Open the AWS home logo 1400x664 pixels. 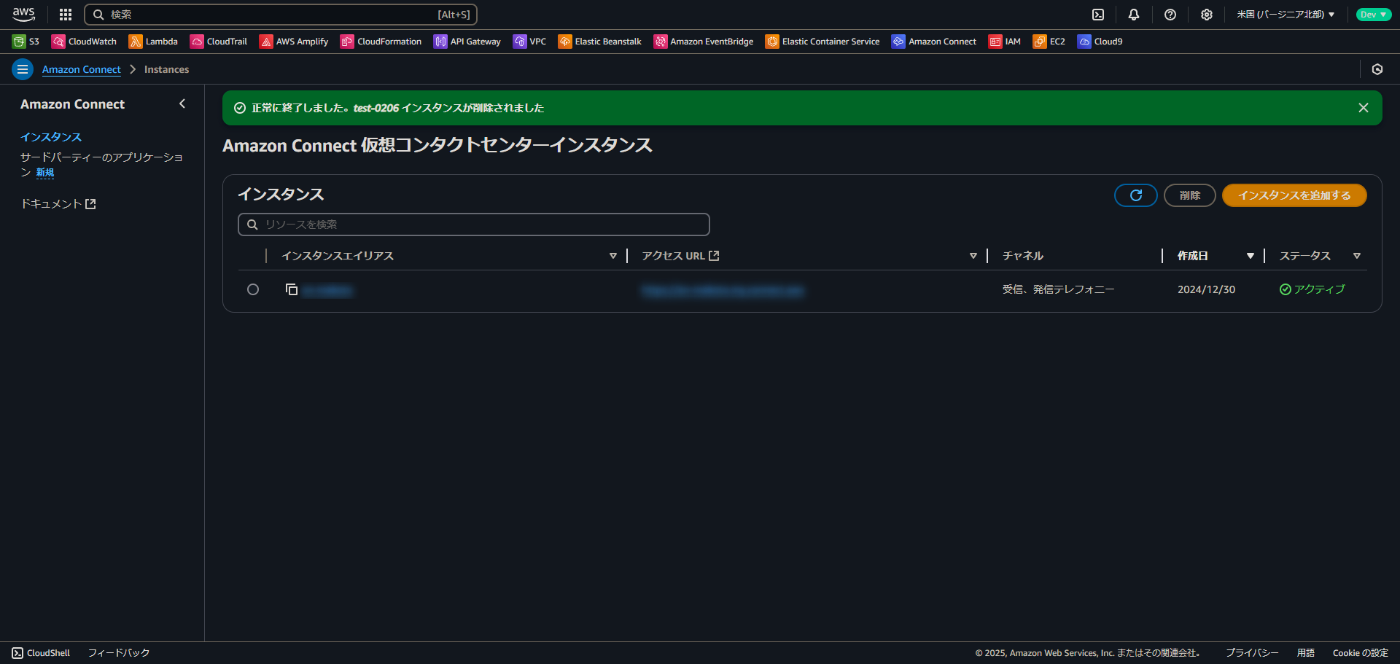point(23,14)
